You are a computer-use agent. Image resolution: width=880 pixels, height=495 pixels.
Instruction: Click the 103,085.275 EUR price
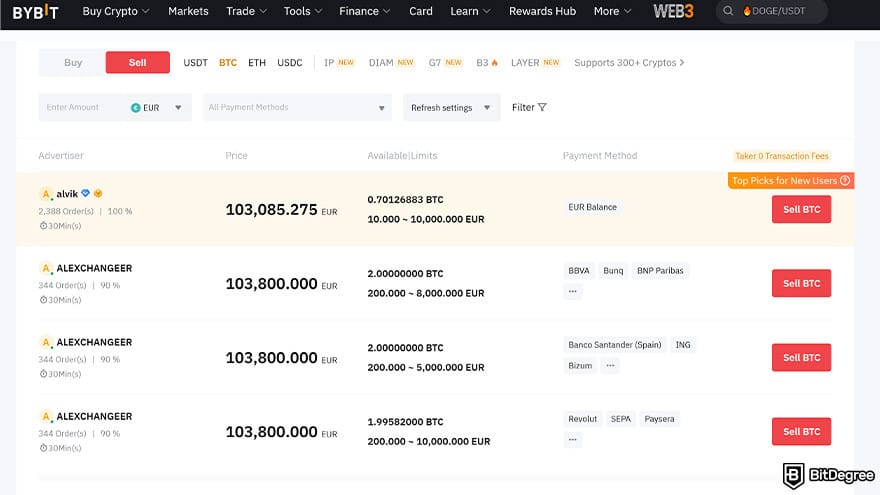tap(281, 209)
